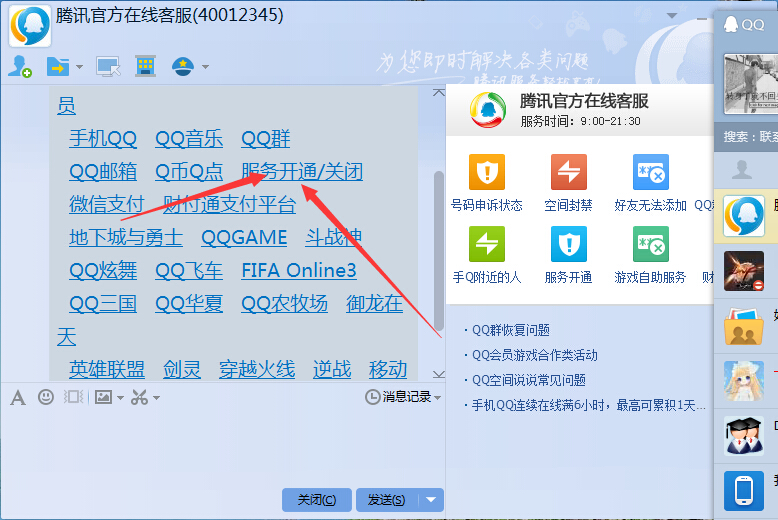Click the add friend icon in toolbar

[20, 66]
